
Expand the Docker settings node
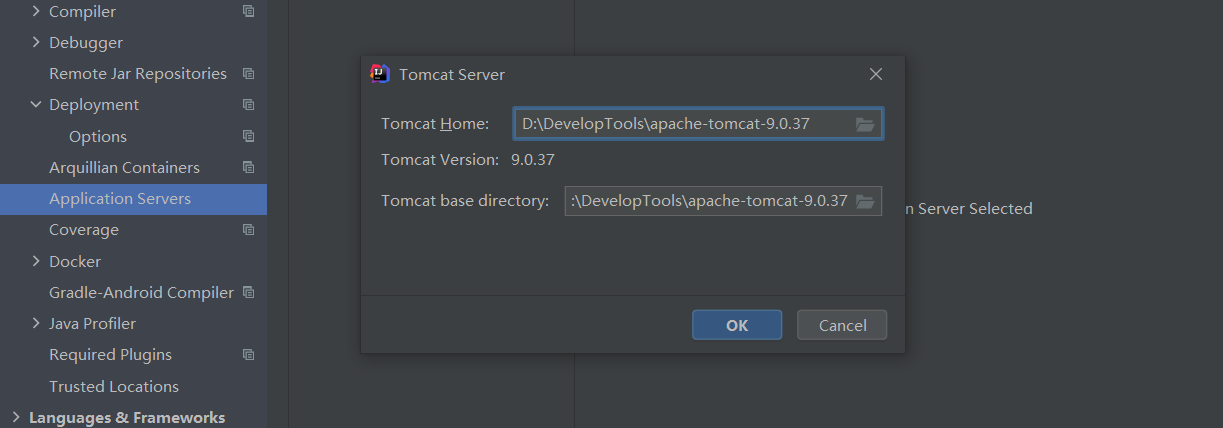36,261
